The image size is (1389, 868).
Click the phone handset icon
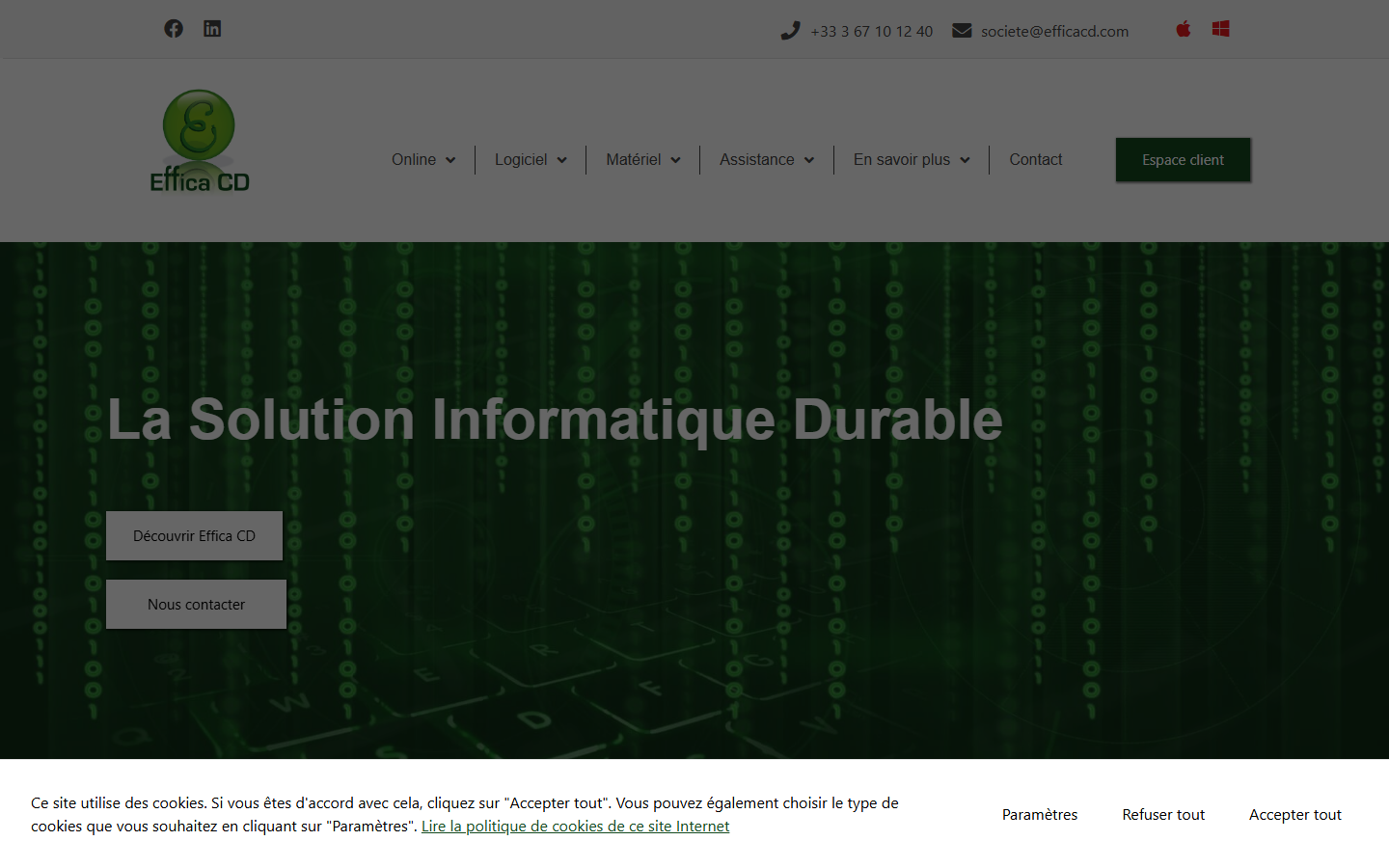pyautogui.click(x=790, y=31)
